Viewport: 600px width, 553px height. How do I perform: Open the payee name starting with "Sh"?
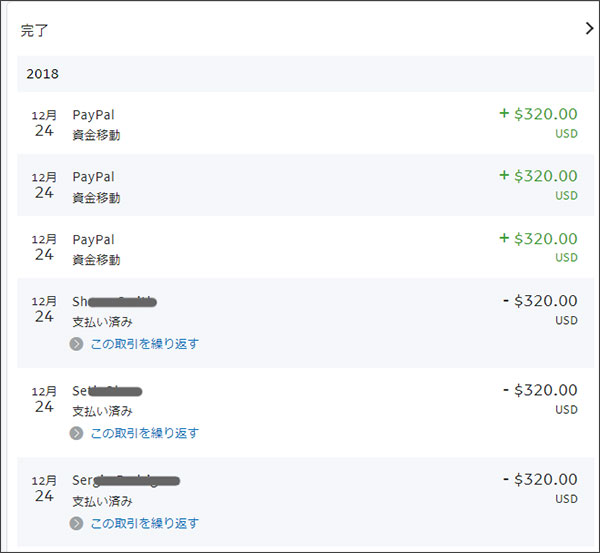pyautogui.click(x=114, y=301)
